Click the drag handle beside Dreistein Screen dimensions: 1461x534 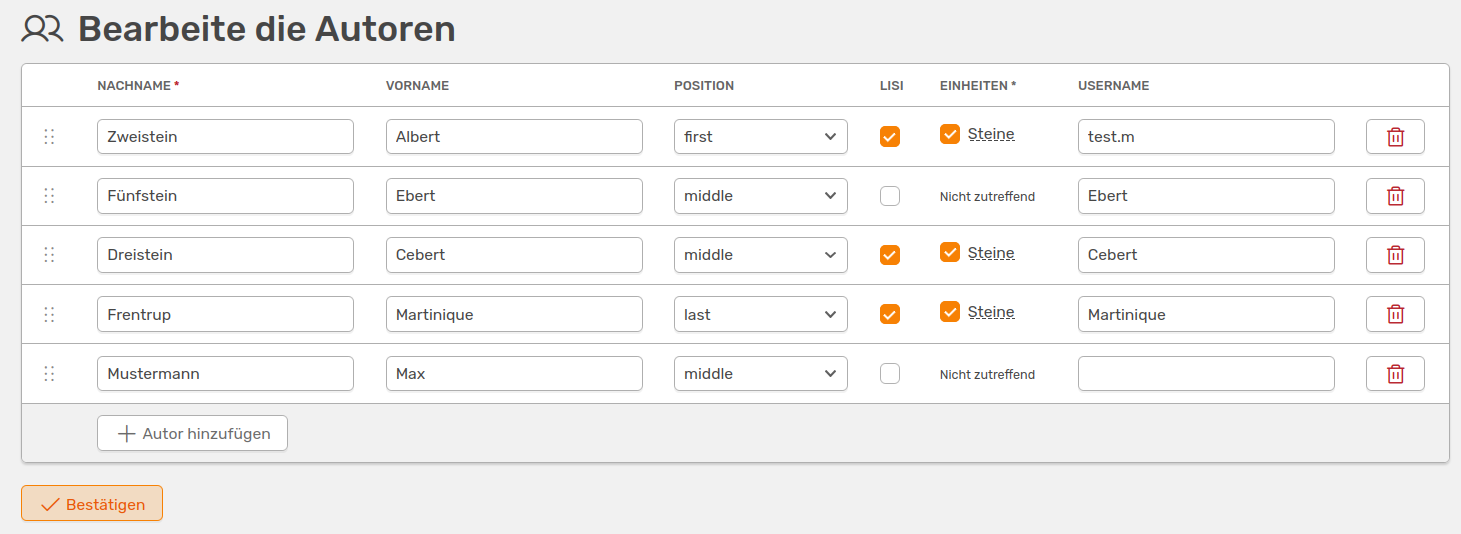[x=49, y=255]
